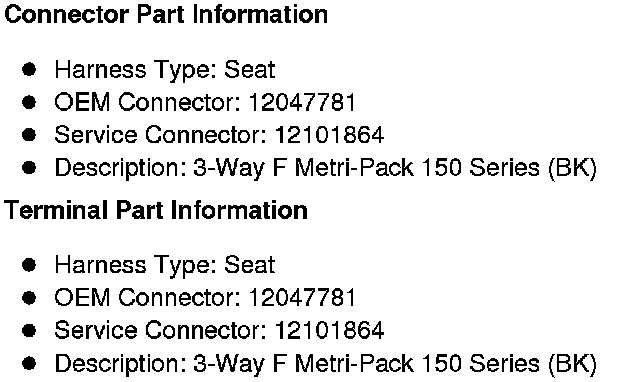Select OEM Connector line under Terminal Part Information
Image resolution: width=624 pixels, height=382 pixels.
[x=205, y=298]
